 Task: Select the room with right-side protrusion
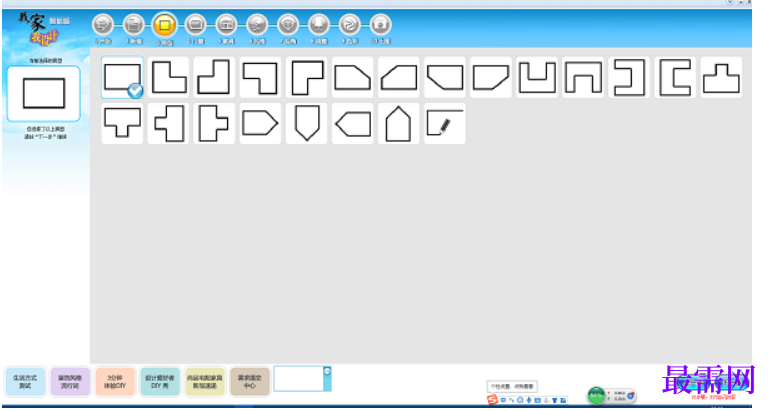click(x=214, y=123)
